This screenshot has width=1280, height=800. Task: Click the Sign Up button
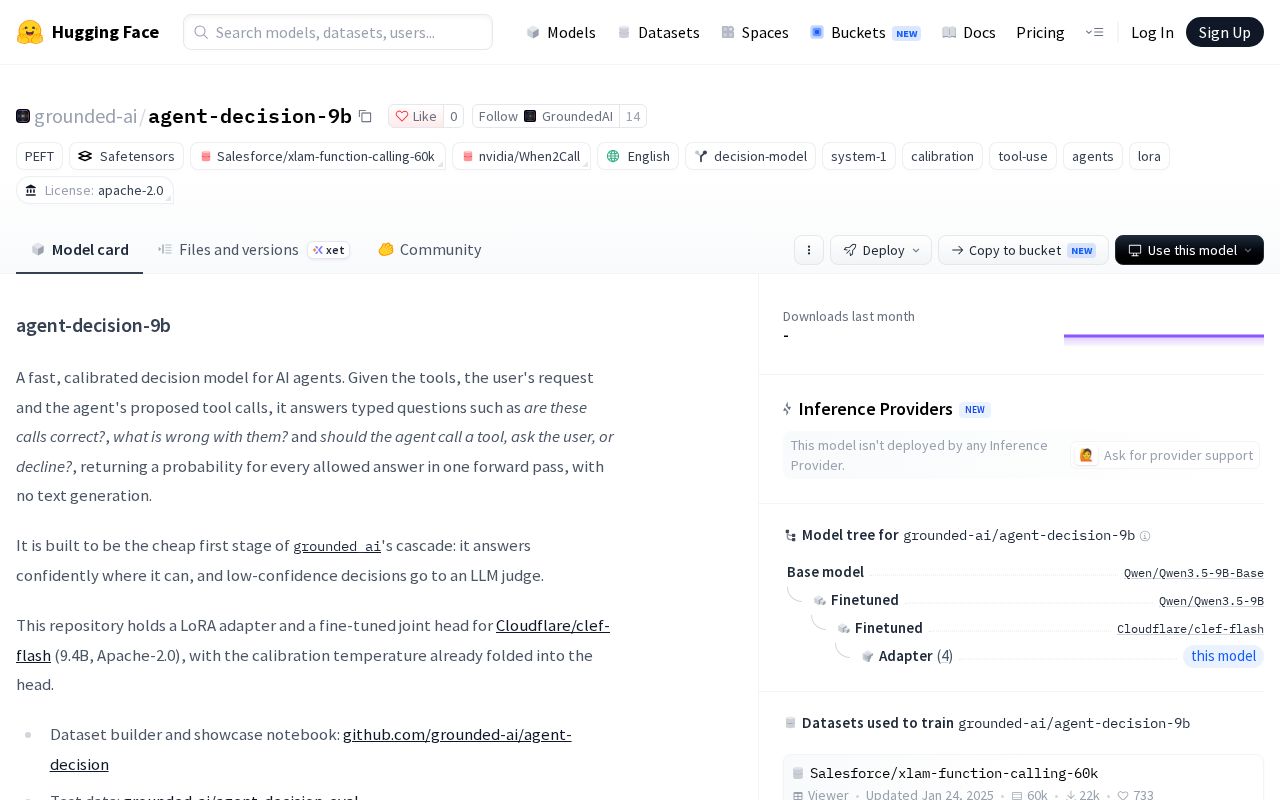coord(1225,32)
